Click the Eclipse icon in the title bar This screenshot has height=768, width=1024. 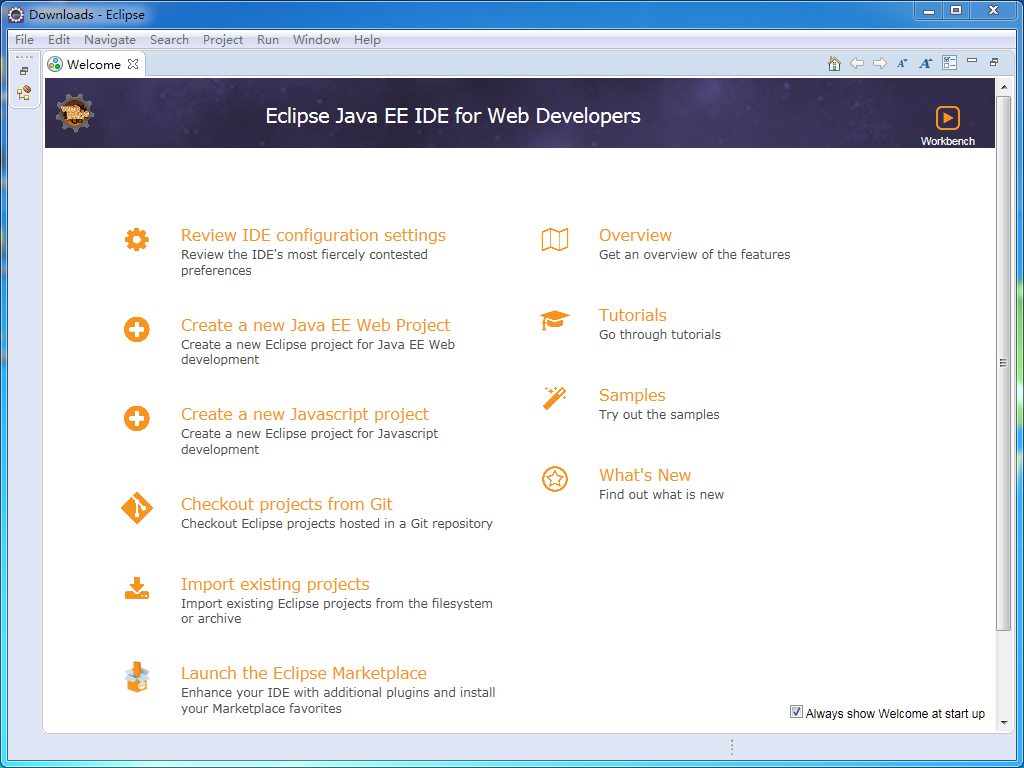16,14
